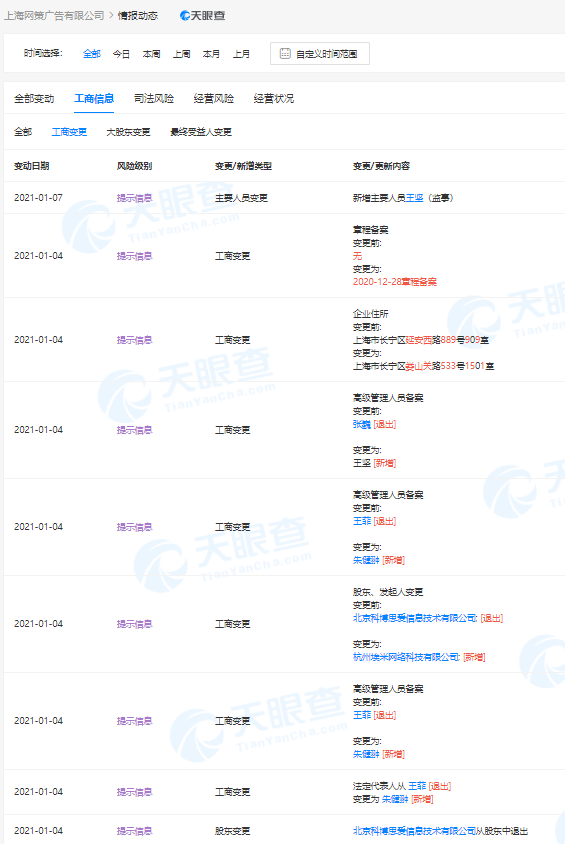Image resolution: width=565 pixels, height=844 pixels.
Task: Click the 情报动态 breadcrumb text
Action: [138, 16]
